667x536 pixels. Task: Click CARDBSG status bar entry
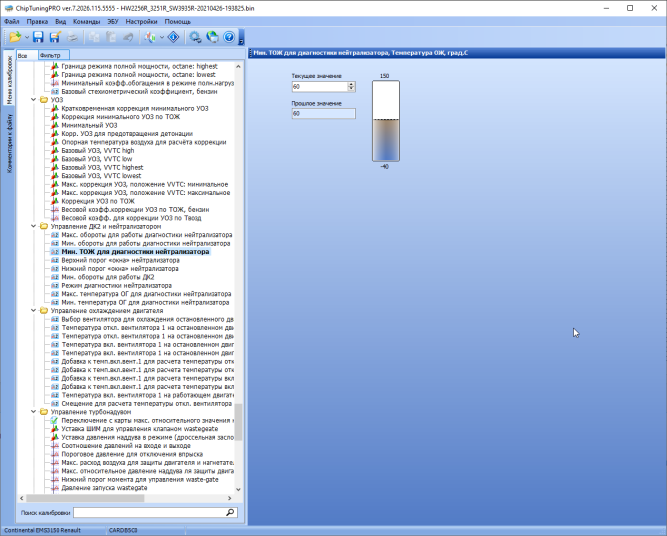click(123, 530)
